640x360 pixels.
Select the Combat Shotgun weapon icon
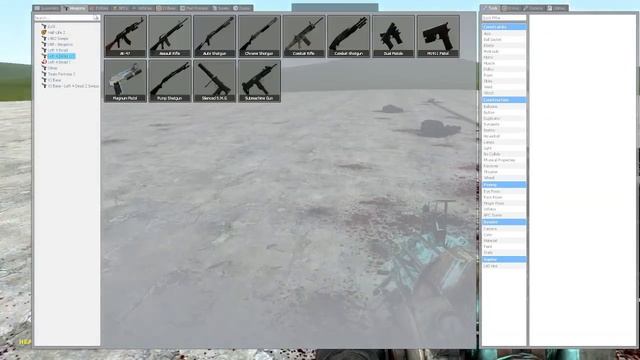tap(349, 36)
